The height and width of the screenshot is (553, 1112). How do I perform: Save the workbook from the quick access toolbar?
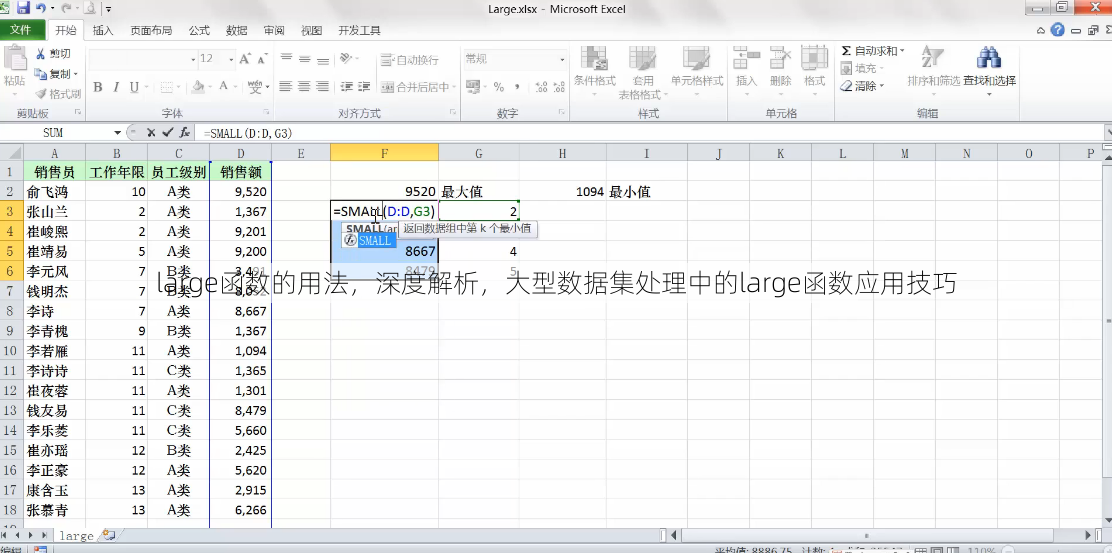point(23,9)
